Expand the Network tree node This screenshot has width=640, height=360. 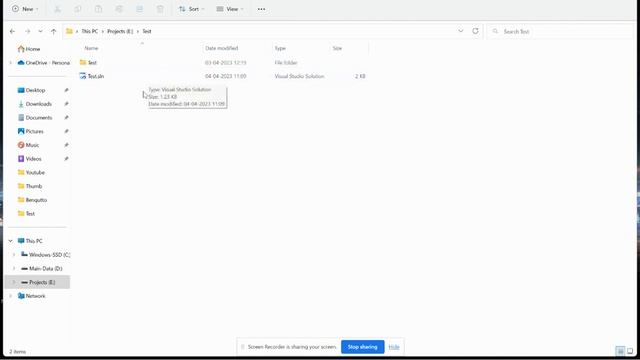pos(11,296)
